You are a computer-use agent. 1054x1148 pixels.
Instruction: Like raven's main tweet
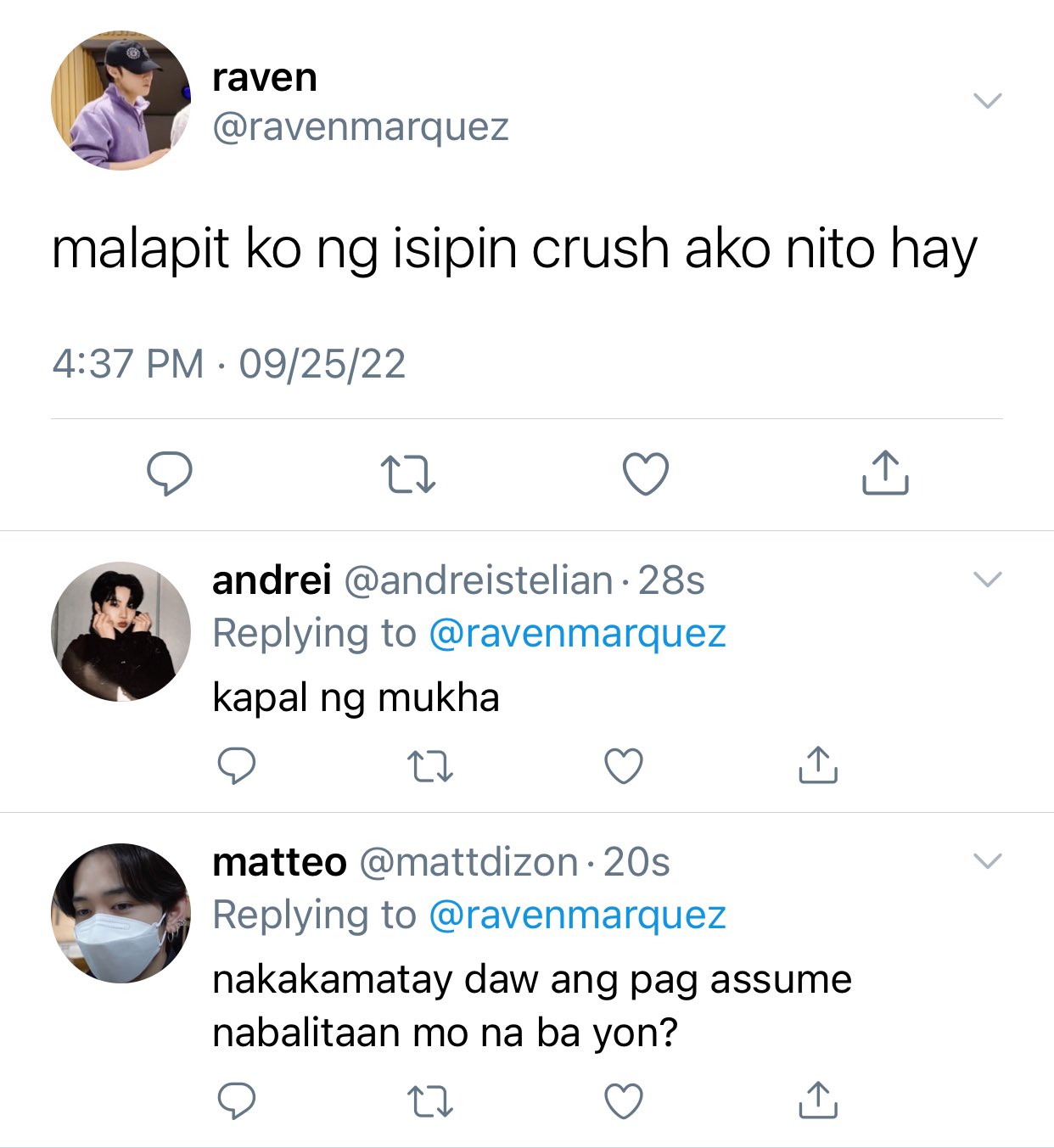[646, 473]
